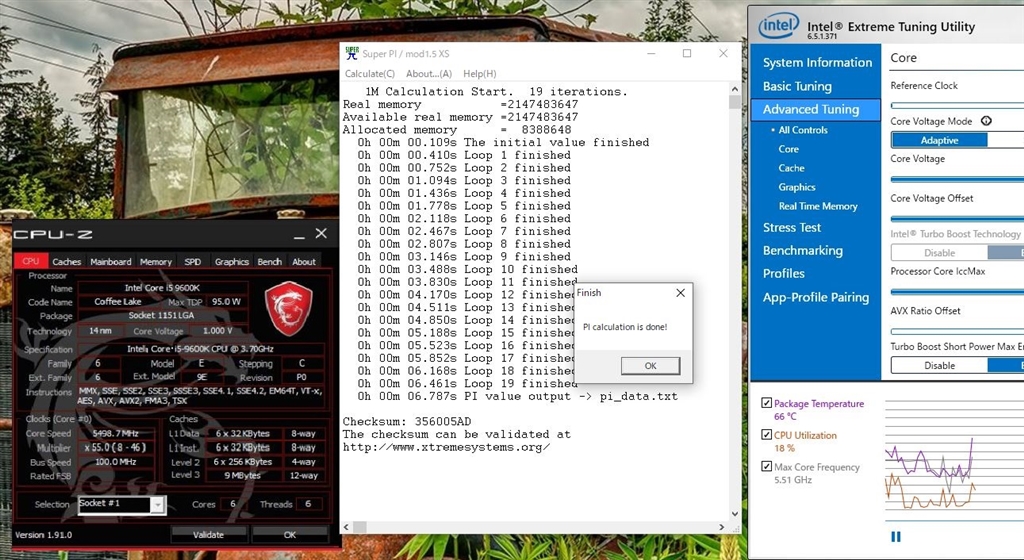Open System Information in Intel XTU

(817, 63)
